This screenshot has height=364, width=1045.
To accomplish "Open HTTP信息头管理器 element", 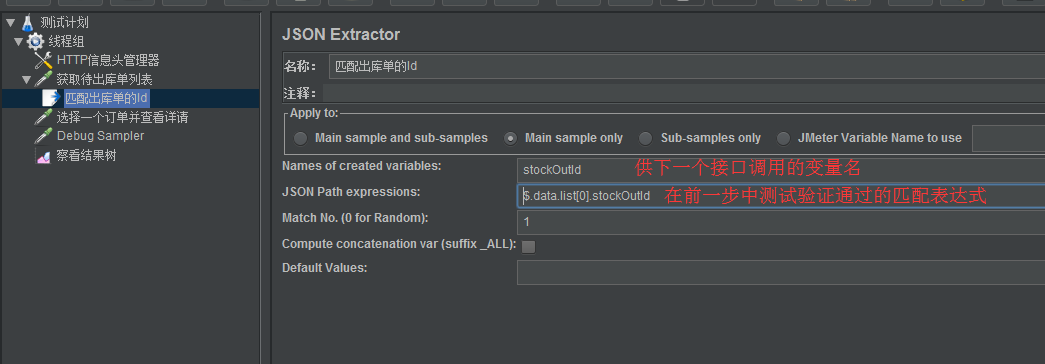I will point(108,61).
